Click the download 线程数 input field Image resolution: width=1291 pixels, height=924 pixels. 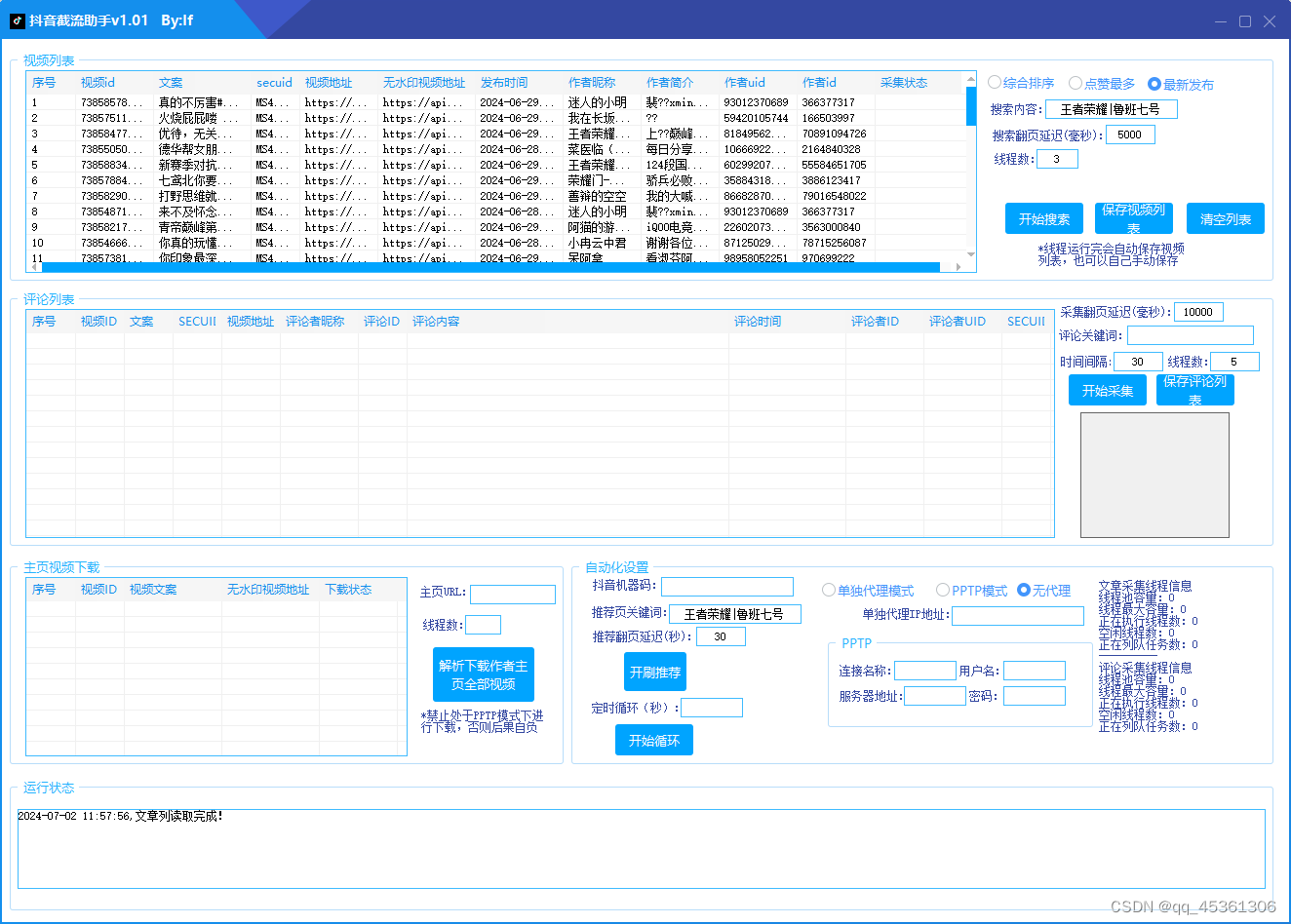[484, 625]
